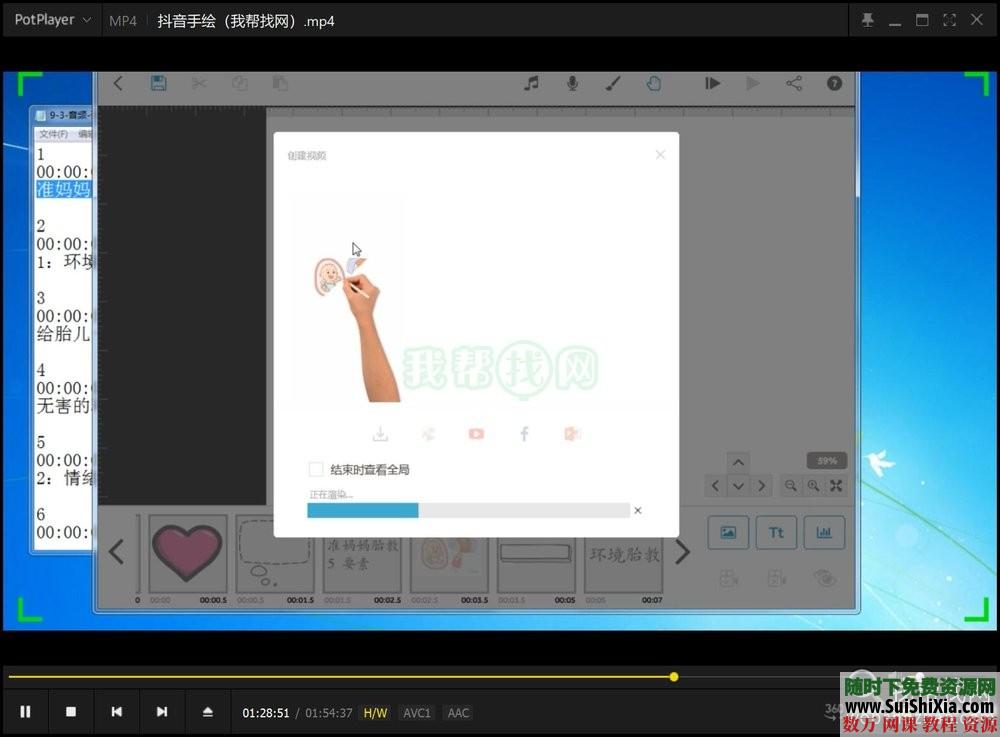Click the help question-mark icon
1000x737 pixels.
835,84
